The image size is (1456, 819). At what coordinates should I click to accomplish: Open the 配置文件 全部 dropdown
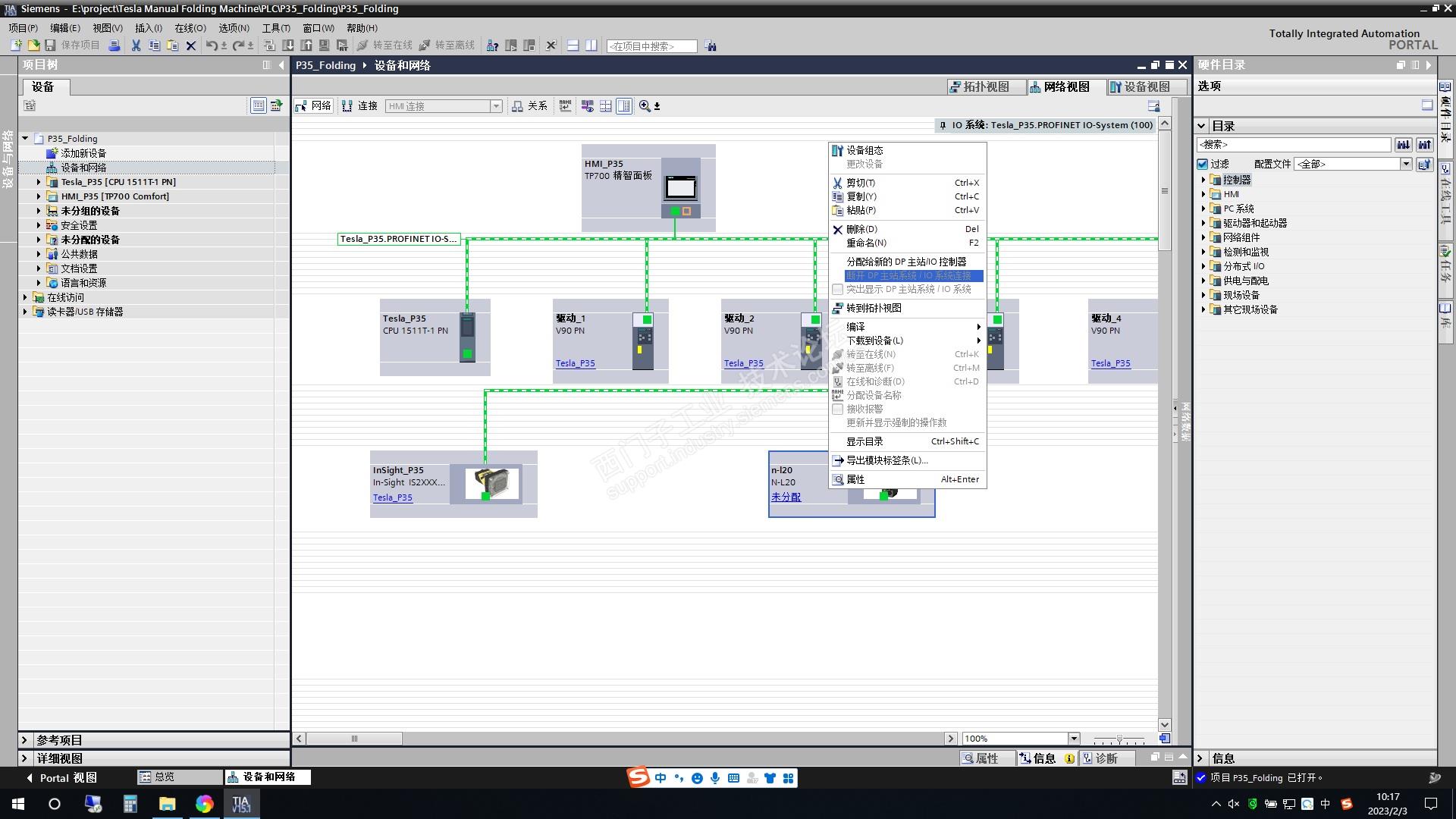coord(1405,164)
